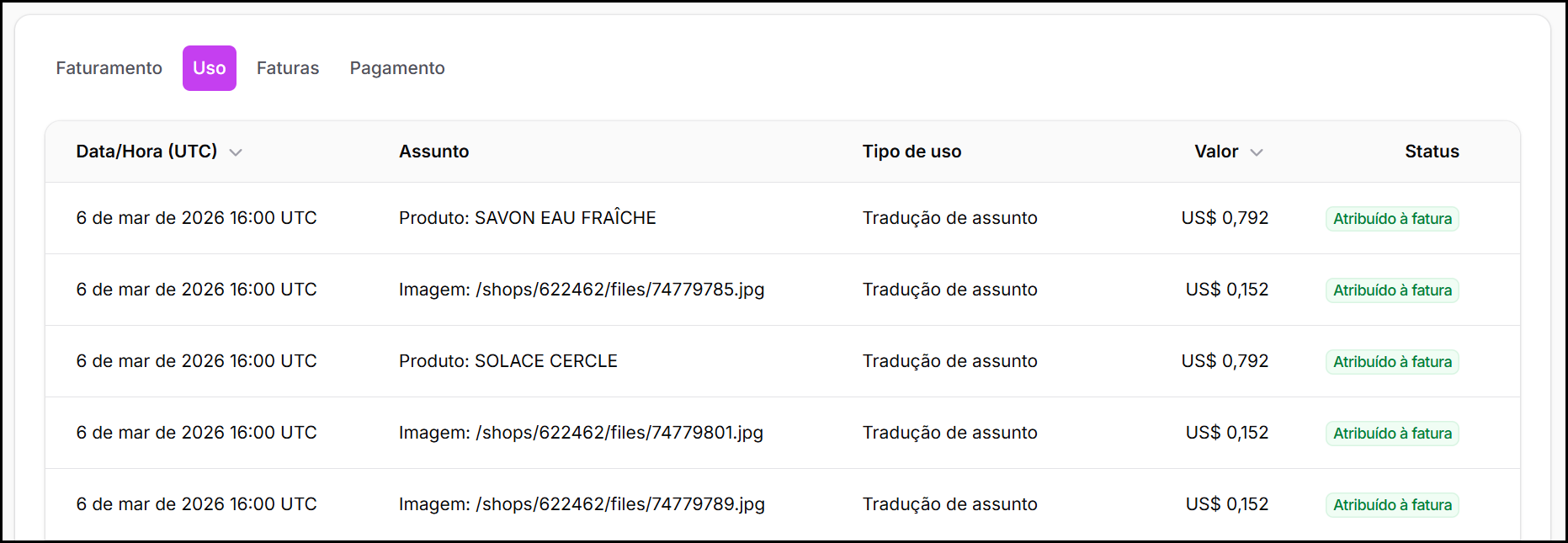Click the Valor column header text
This screenshot has height=543, width=1568.
[x=1216, y=152]
